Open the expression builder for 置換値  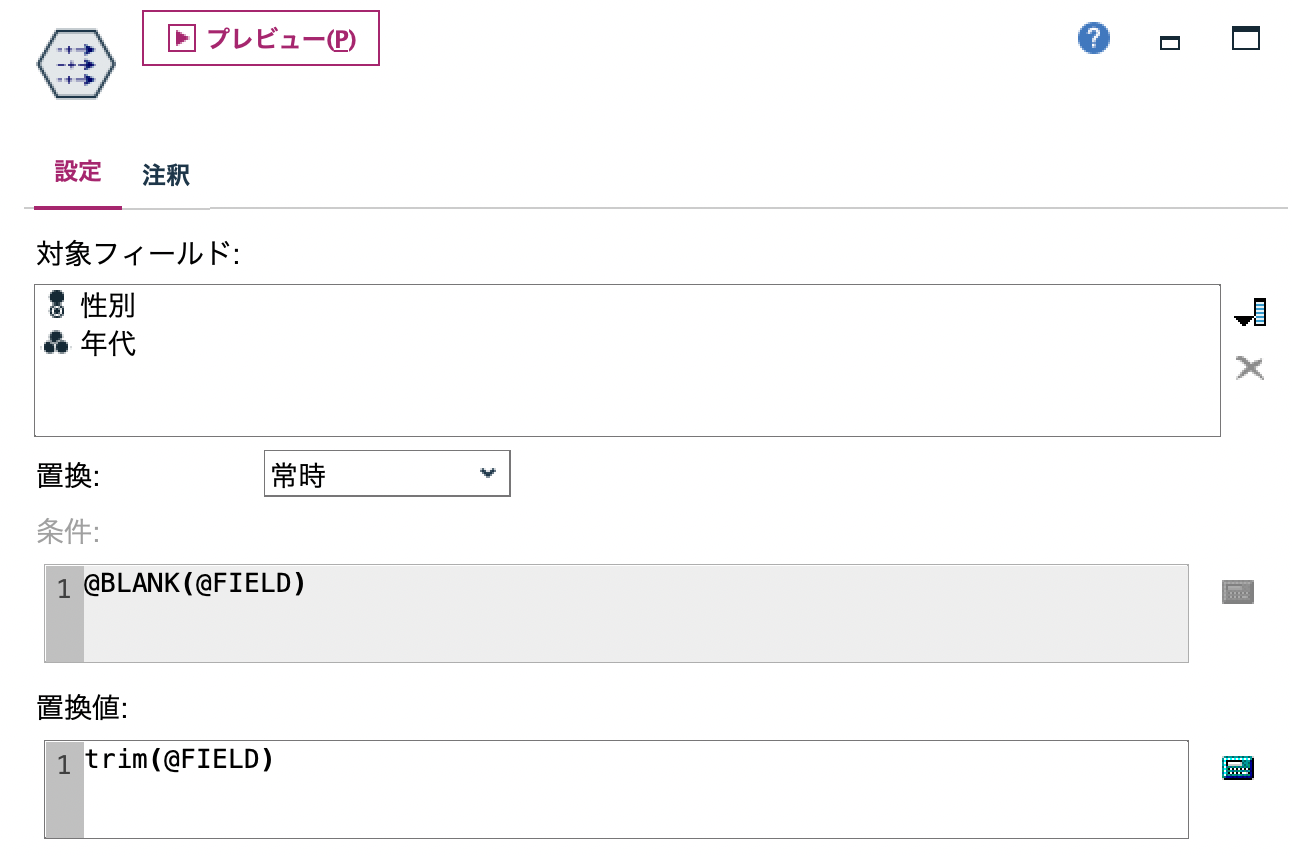1238,767
